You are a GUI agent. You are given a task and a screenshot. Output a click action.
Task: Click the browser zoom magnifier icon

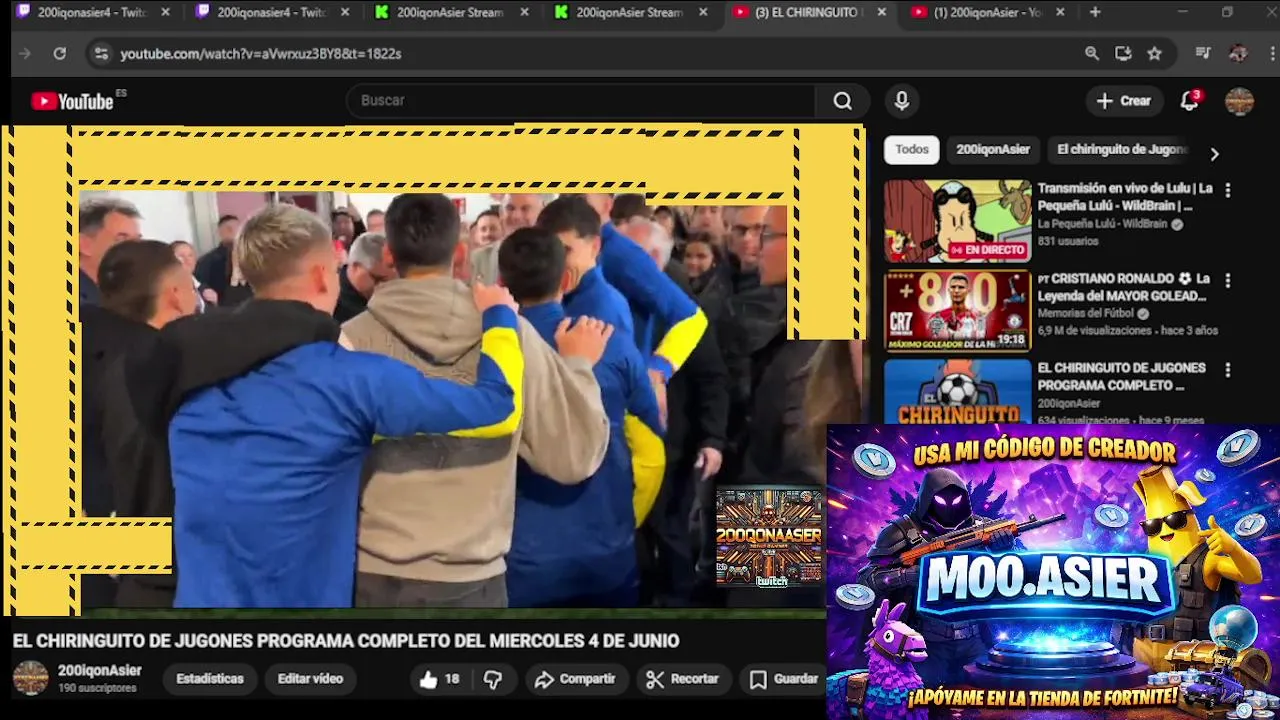[x=1092, y=54]
